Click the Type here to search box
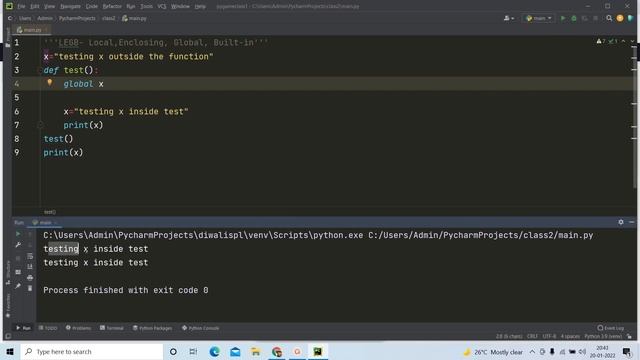 click(91, 351)
